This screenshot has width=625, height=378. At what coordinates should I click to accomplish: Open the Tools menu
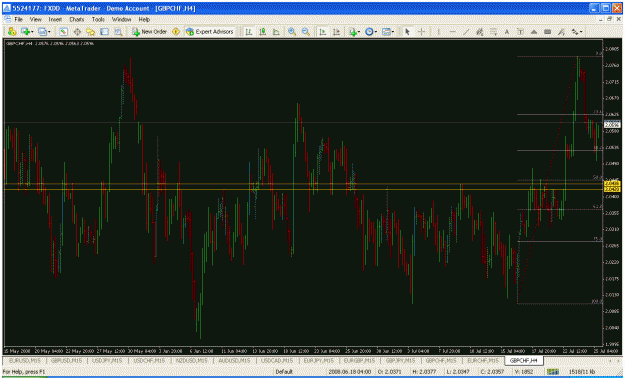98,19
